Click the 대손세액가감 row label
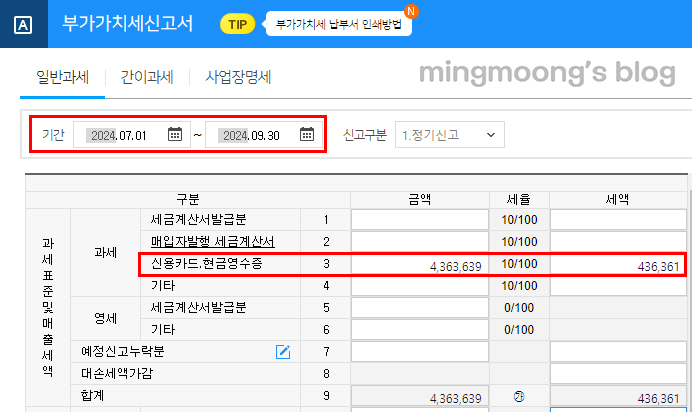The height and width of the screenshot is (412, 692). [x=117, y=374]
